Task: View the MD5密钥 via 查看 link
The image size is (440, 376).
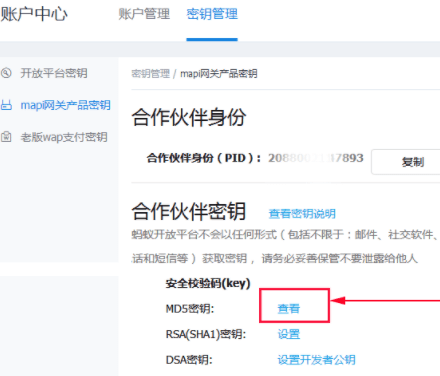Action: click(x=289, y=309)
